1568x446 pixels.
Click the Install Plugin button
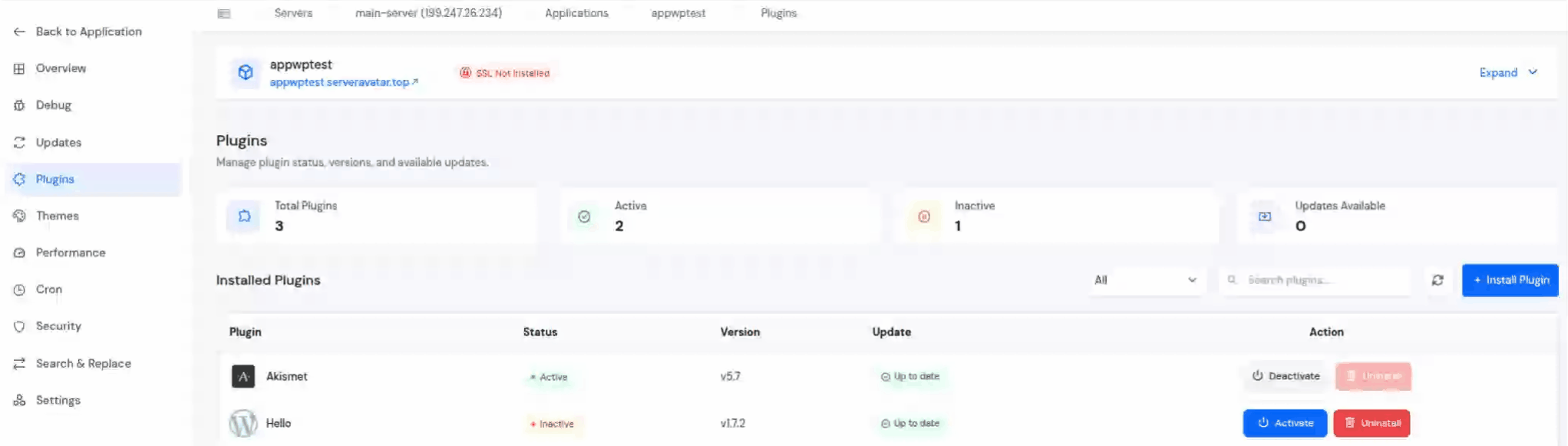[1510, 280]
